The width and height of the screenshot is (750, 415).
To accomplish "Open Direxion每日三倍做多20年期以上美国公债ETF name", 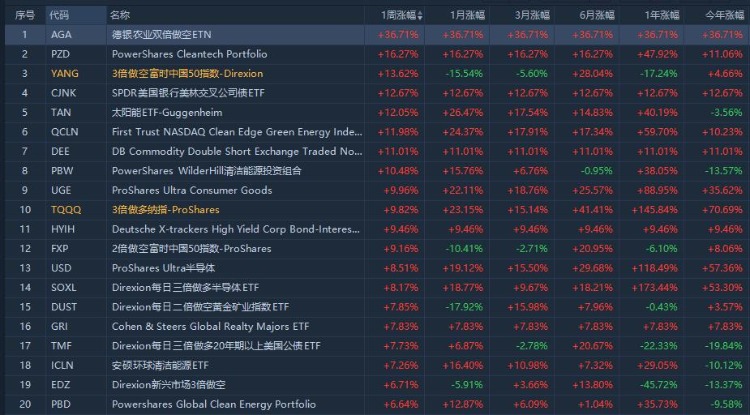I will (x=216, y=346).
